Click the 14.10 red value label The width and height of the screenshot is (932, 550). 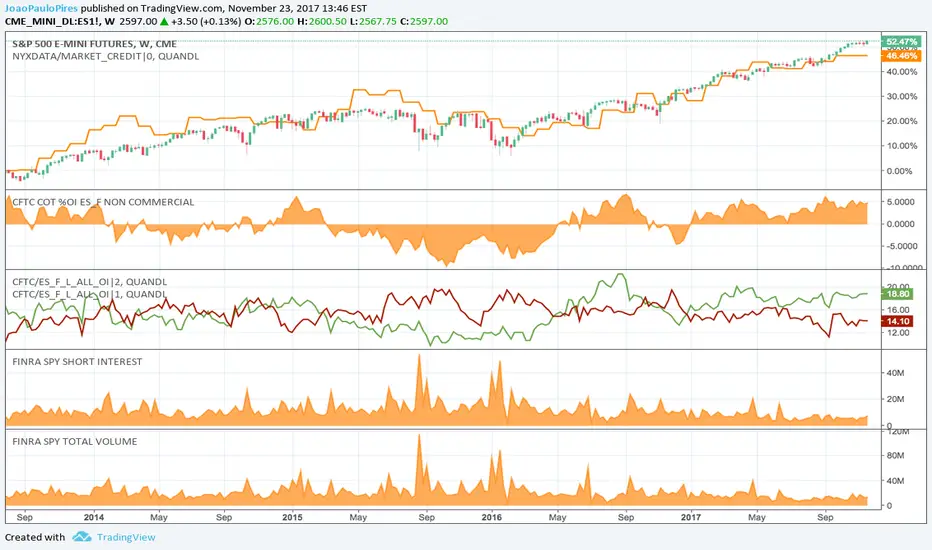tap(898, 321)
